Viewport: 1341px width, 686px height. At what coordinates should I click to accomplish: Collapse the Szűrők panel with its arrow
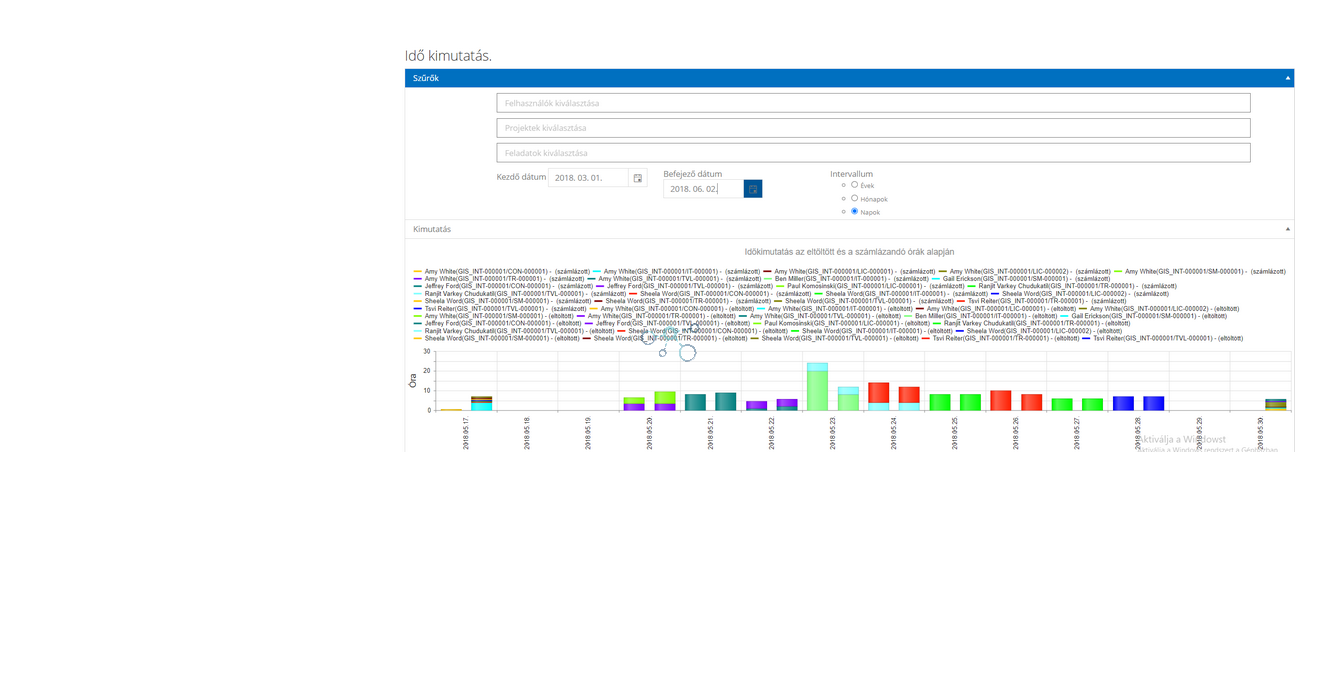click(1287, 78)
